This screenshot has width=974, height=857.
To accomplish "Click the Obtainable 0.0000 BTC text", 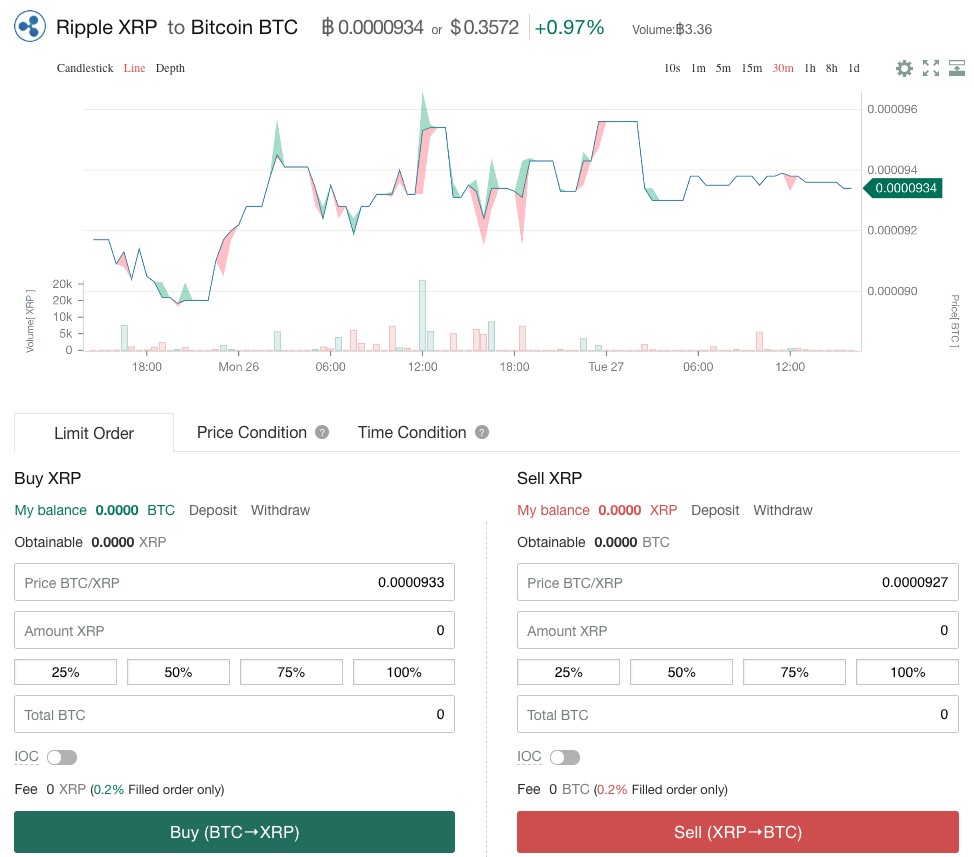I will click(x=593, y=542).
